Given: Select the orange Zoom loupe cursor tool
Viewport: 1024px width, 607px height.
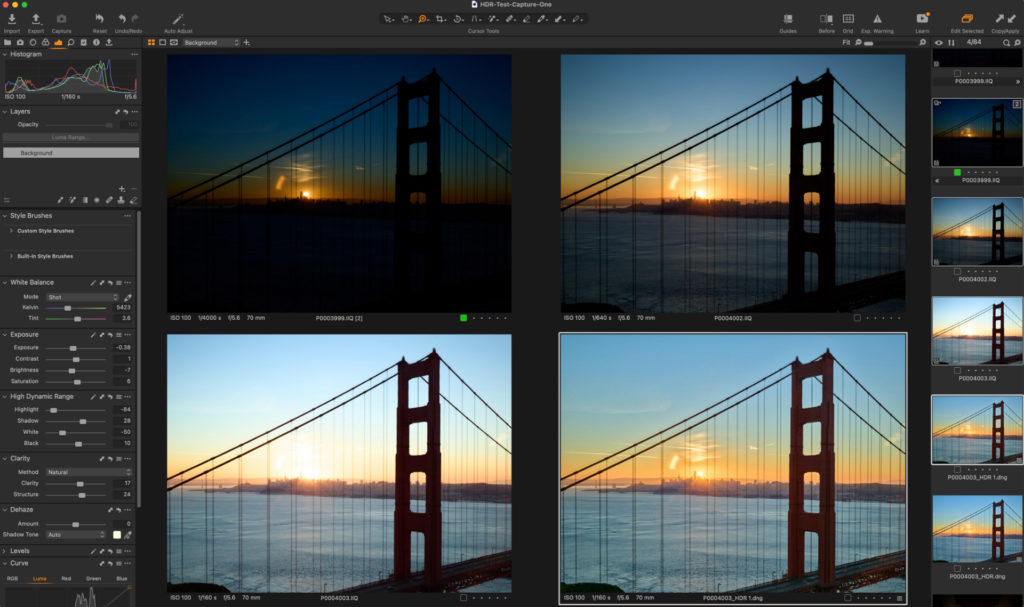Looking at the screenshot, I should [x=423, y=19].
